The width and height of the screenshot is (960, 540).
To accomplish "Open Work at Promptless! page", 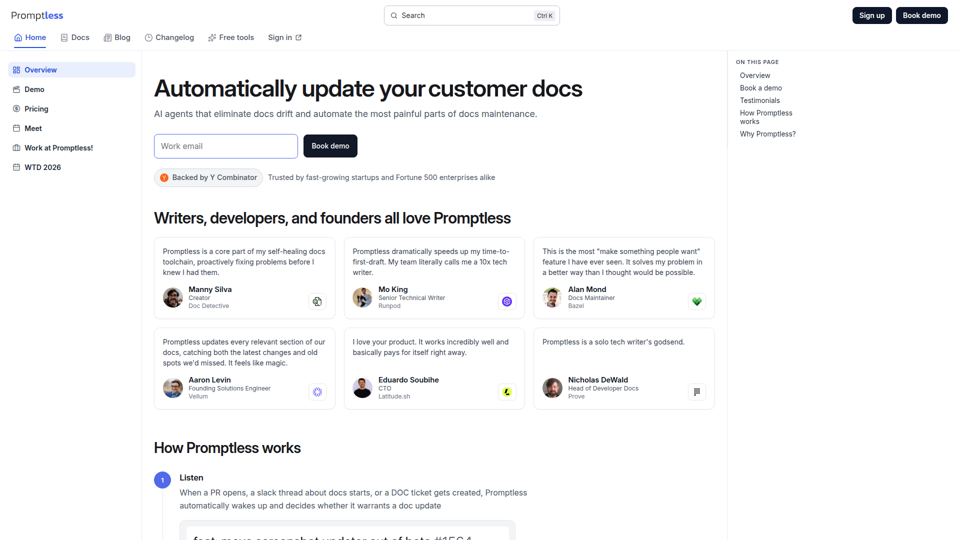I will [72, 148].
